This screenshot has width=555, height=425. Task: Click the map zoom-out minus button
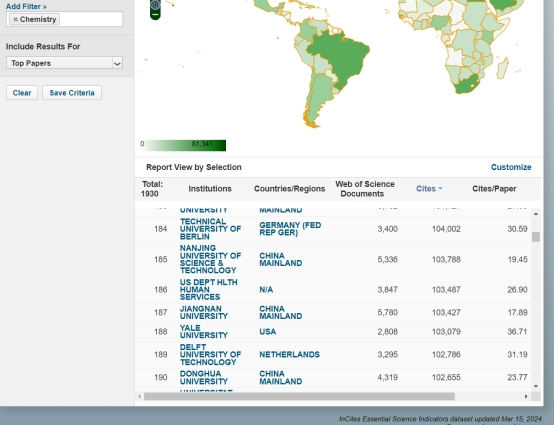pos(155,15)
